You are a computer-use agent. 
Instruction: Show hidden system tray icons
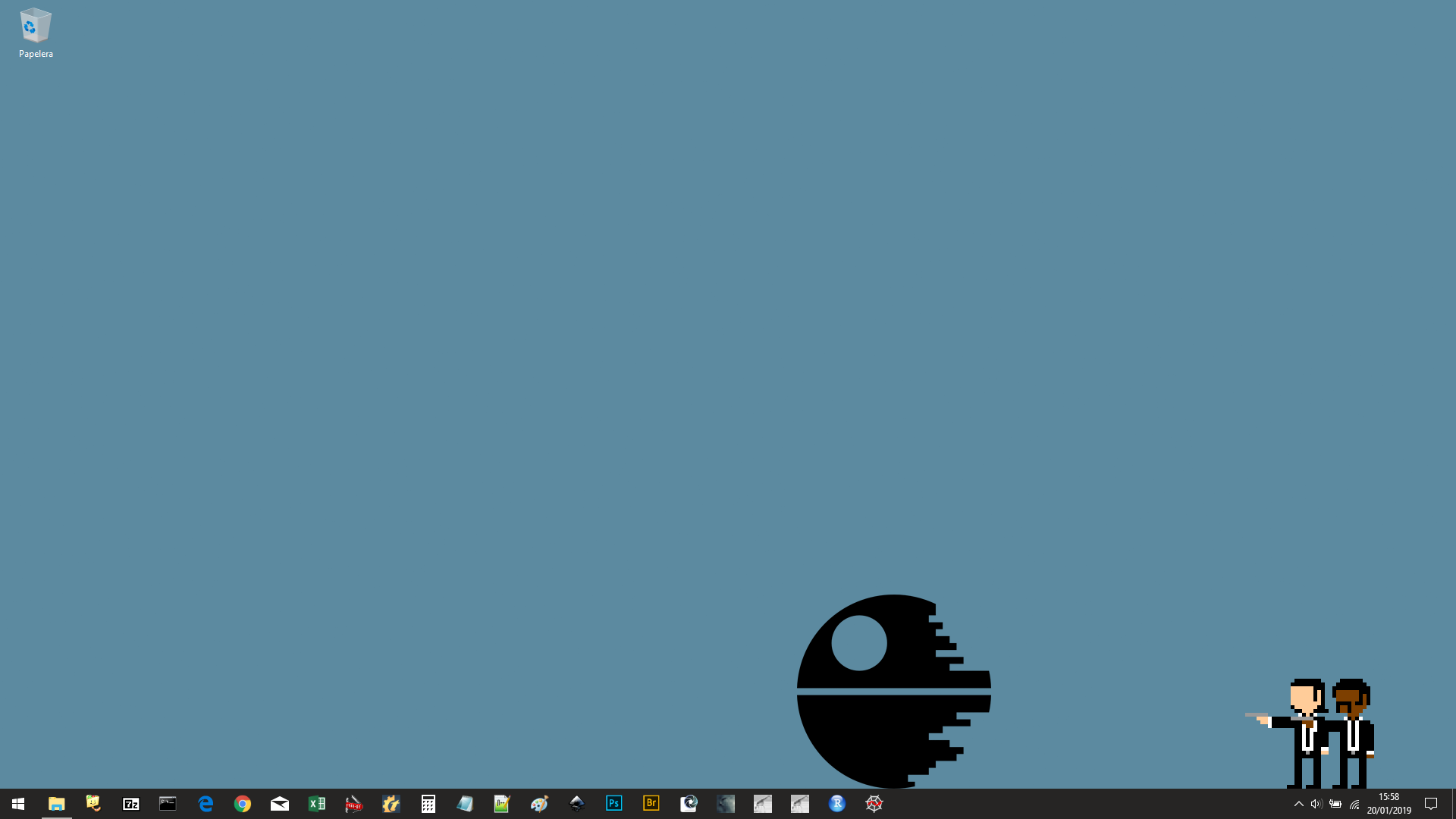(x=1298, y=804)
